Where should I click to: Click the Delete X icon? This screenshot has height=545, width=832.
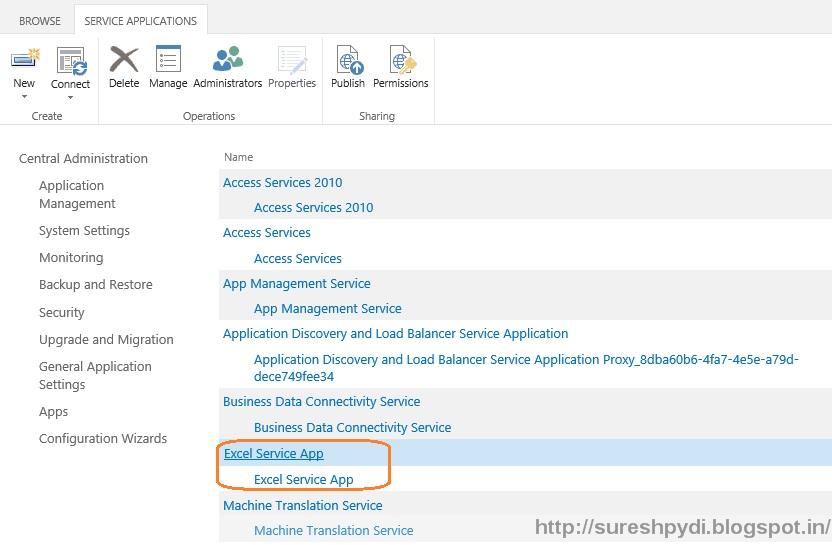pos(124,58)
